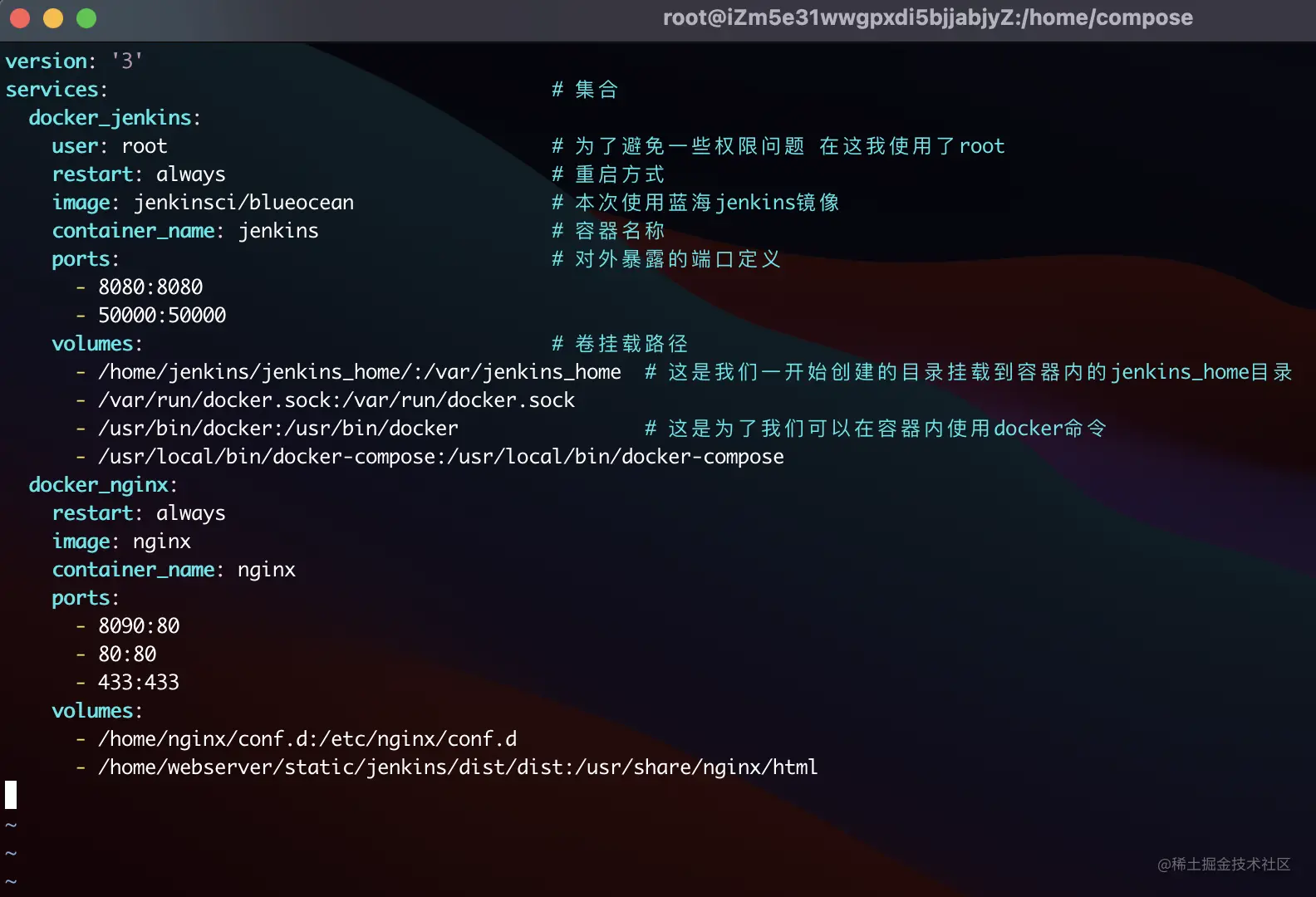Click the "user: root" line

click(110, 146)
